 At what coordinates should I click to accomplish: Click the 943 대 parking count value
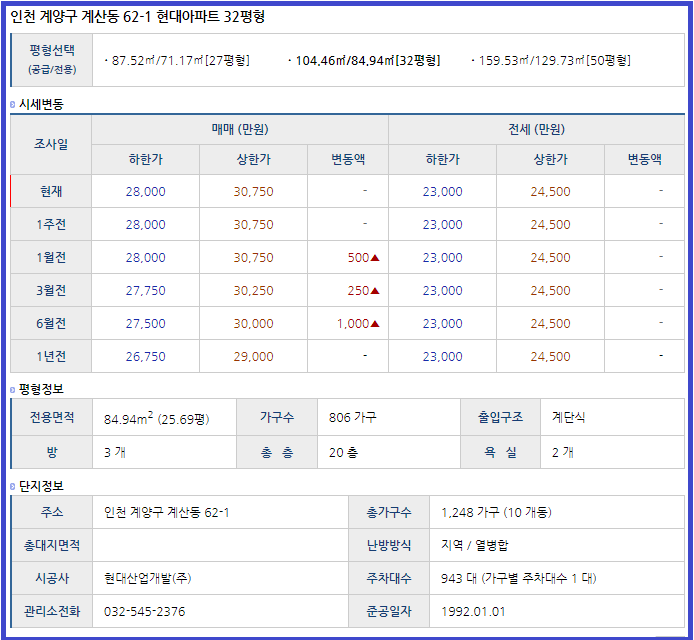click(518, 578)
